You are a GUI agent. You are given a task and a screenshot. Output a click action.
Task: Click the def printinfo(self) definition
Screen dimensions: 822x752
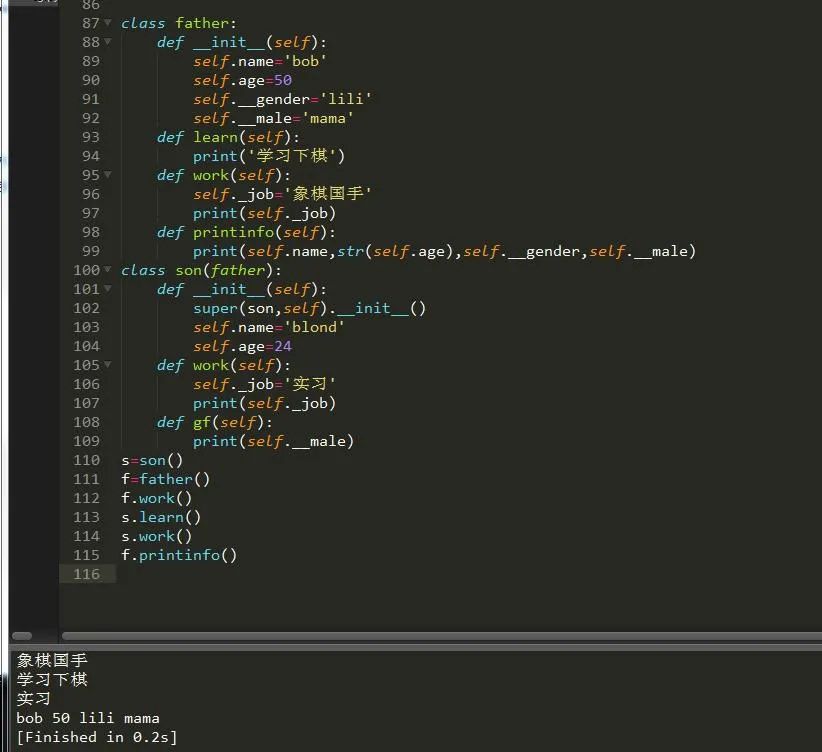click(246, 232)
